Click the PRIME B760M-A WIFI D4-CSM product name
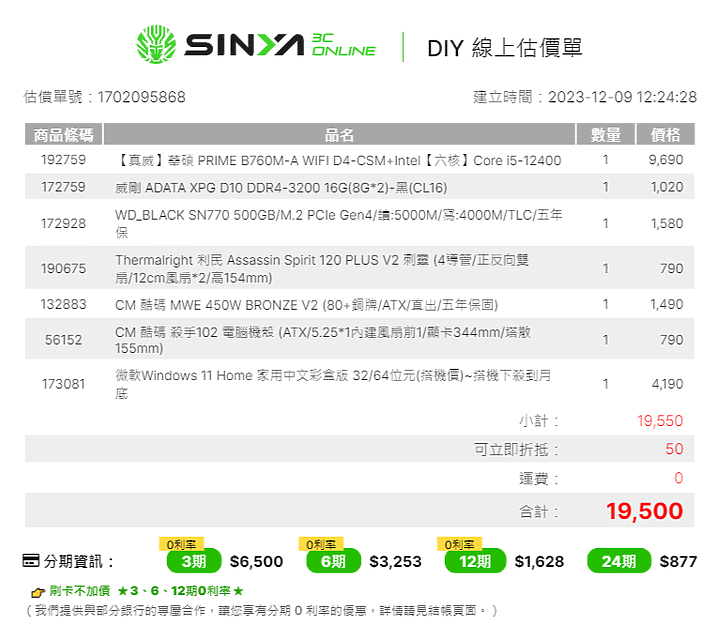Screen dimensions: 720x641 (x=338, y=160)
